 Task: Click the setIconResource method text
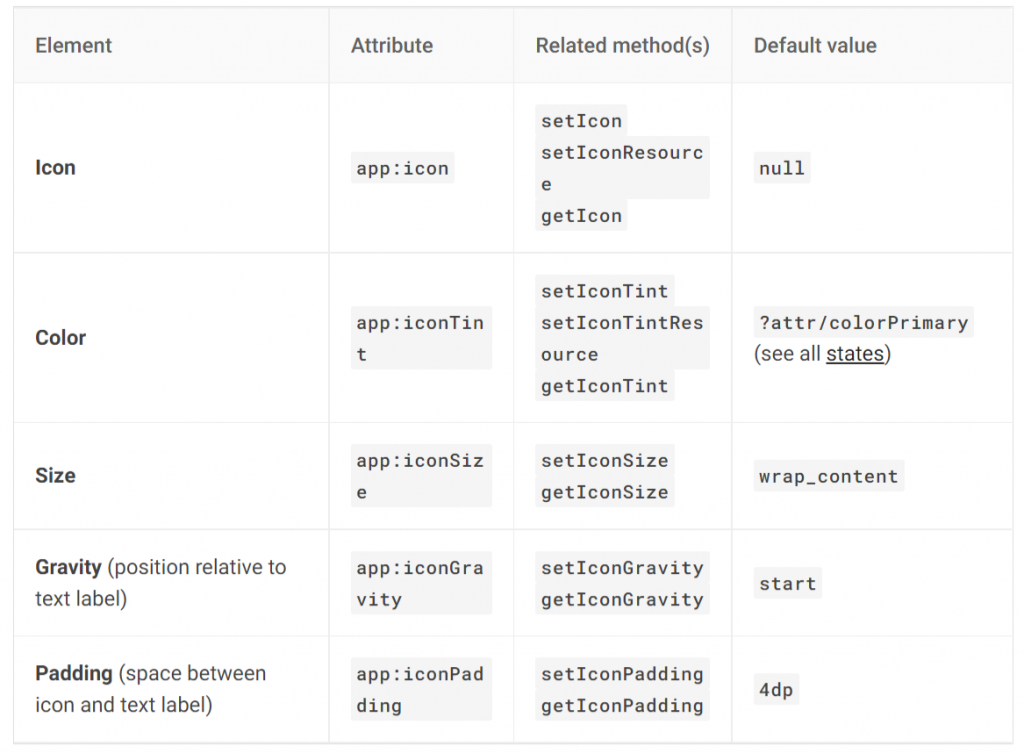[622, 168]
